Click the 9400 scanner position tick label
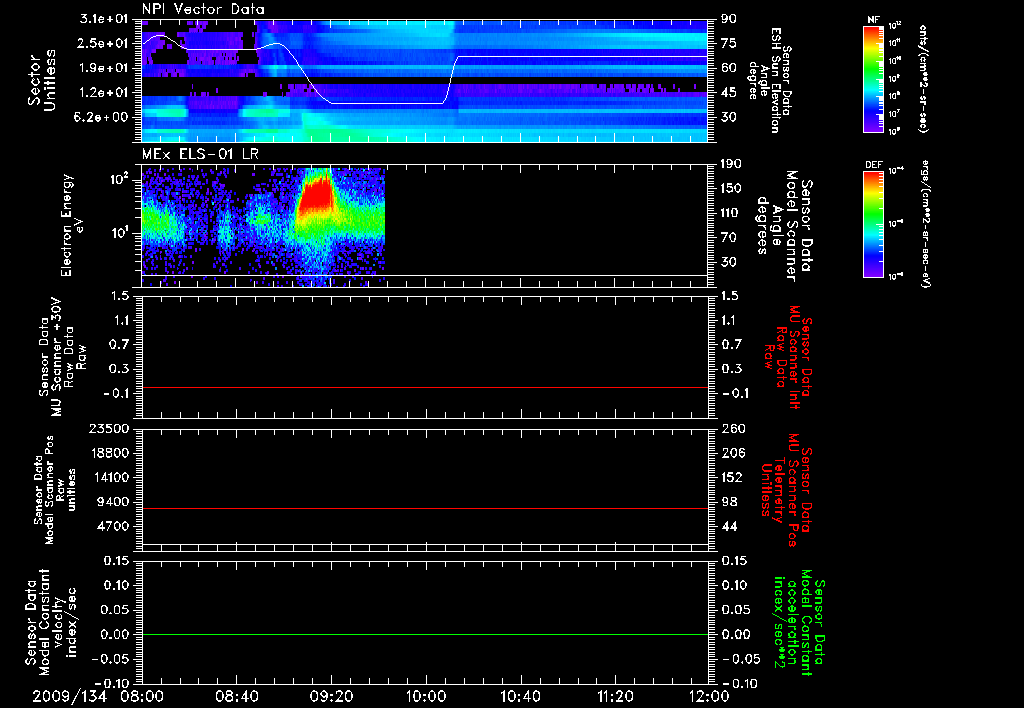Image resolution: width=1024 pixels, height=708 pixels. click(x=112, y=502)
